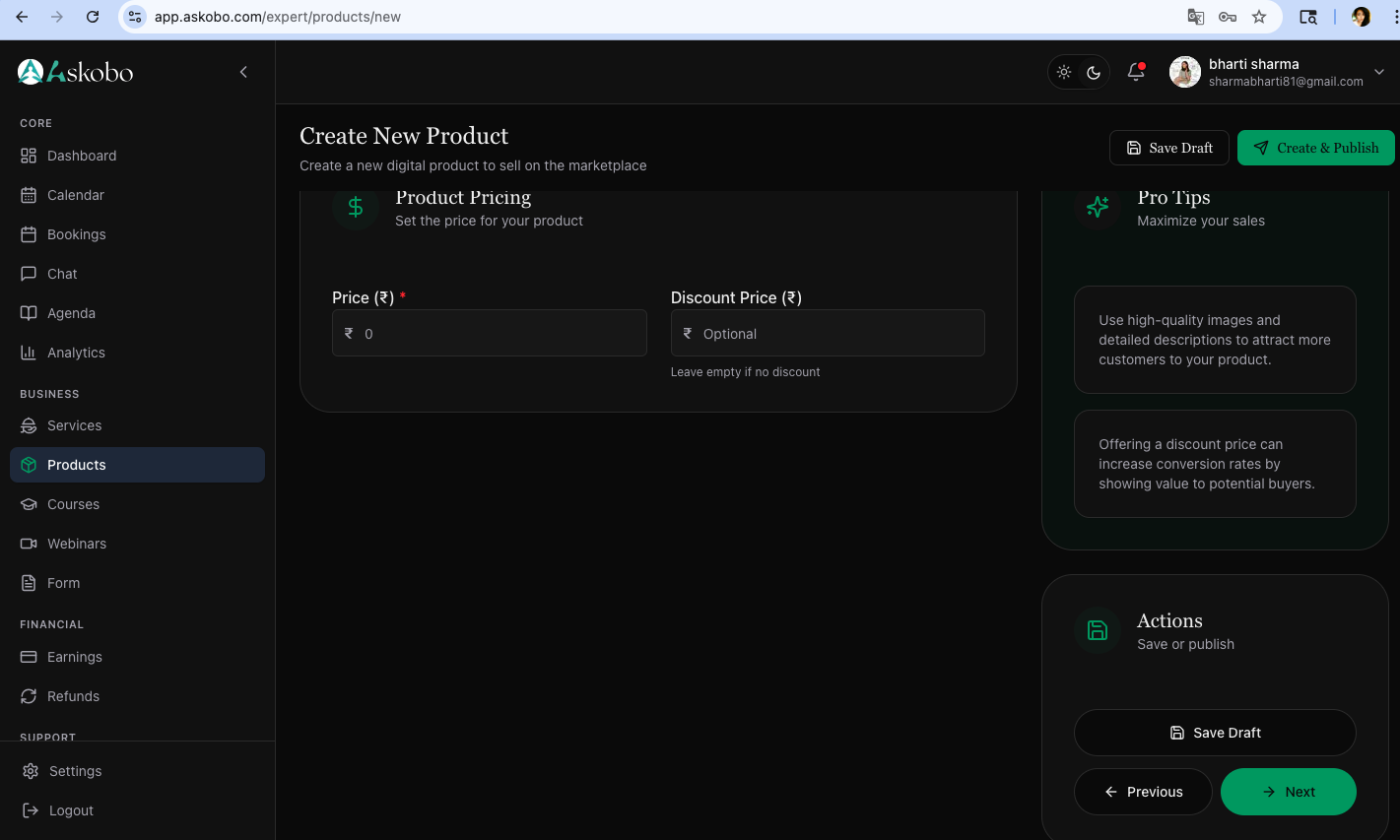Click the dollar icon beside Product Pricing
Viewport: 1400px width, 840px height.
(355, 207)
